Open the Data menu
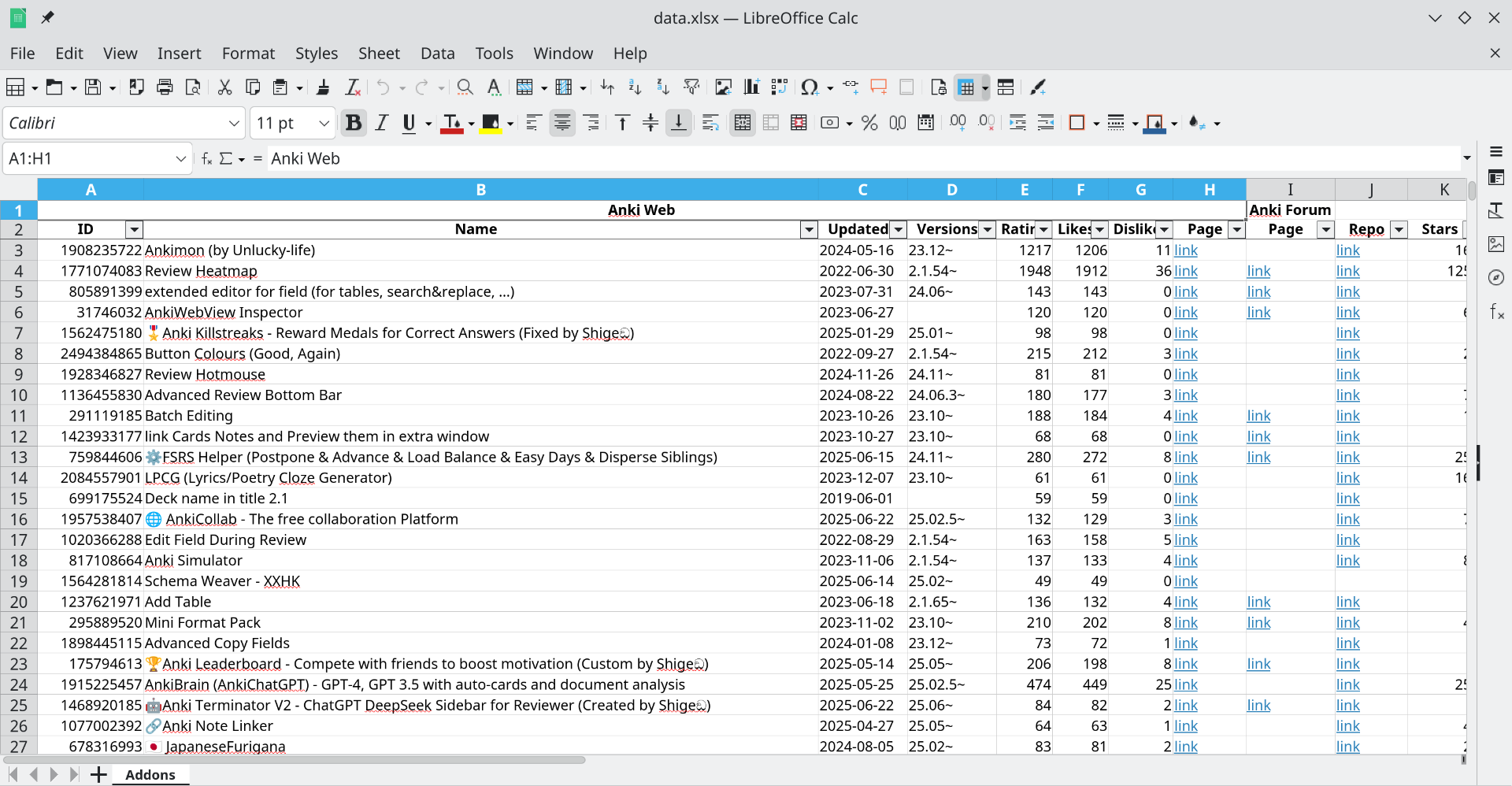This screenshot has width=1512, height=786. (x=437, y=53)
